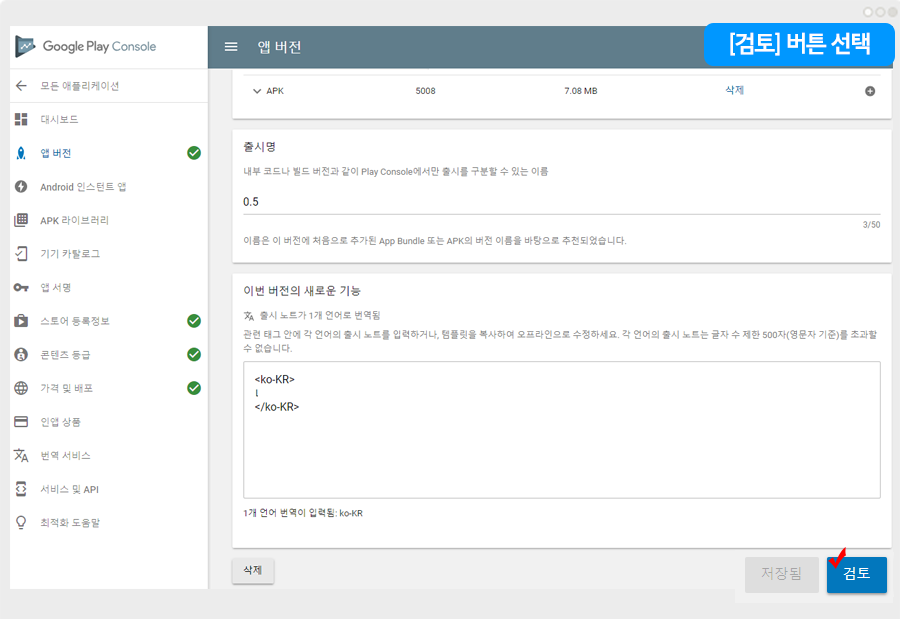Click the lightbulb optimization tips icon
The image size is (900, 619).
(21, 522)
